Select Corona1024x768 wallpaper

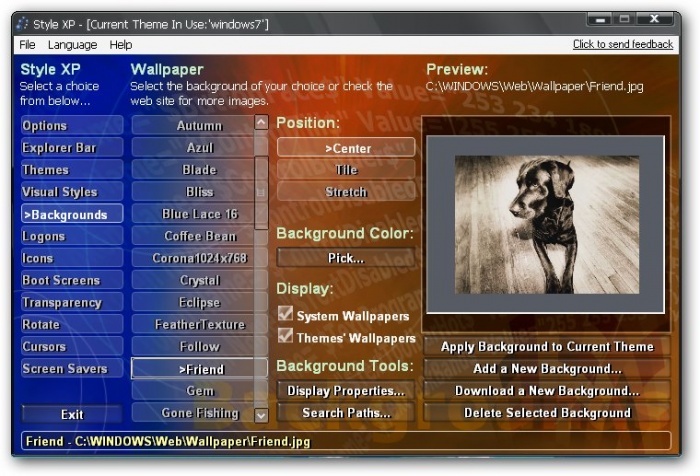click(193, 258)
